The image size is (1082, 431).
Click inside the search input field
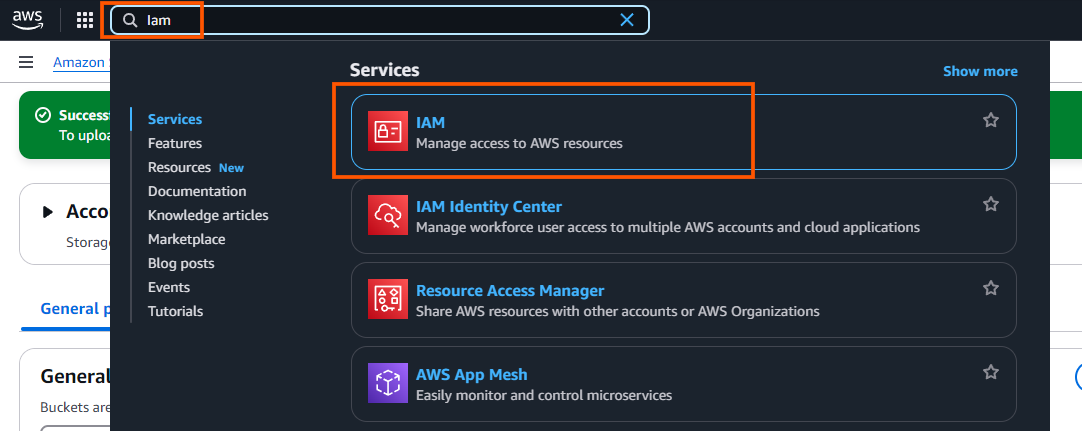click(x=380, y=20)
